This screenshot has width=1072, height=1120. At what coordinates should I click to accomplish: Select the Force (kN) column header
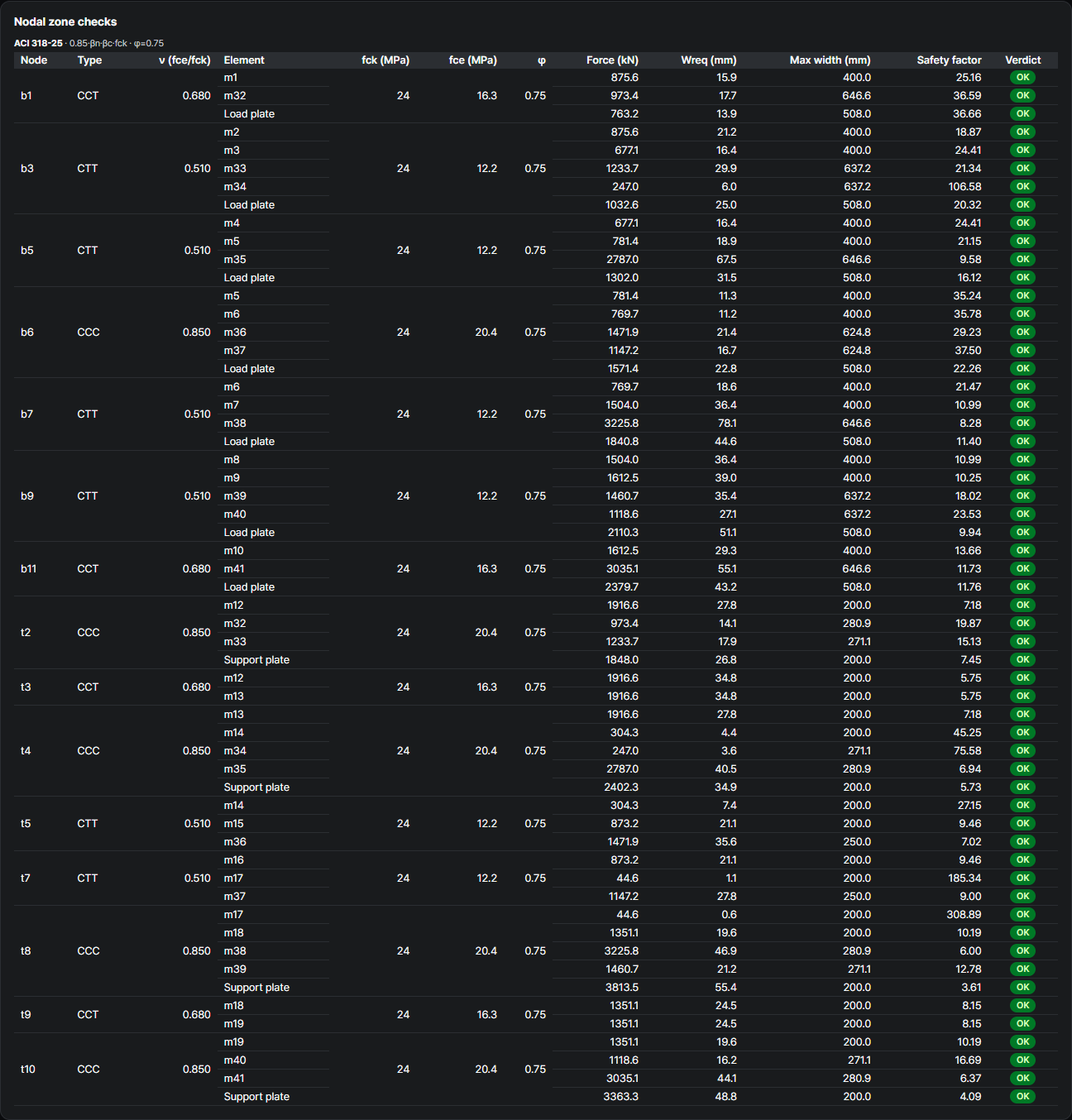[x=612, y=60]
